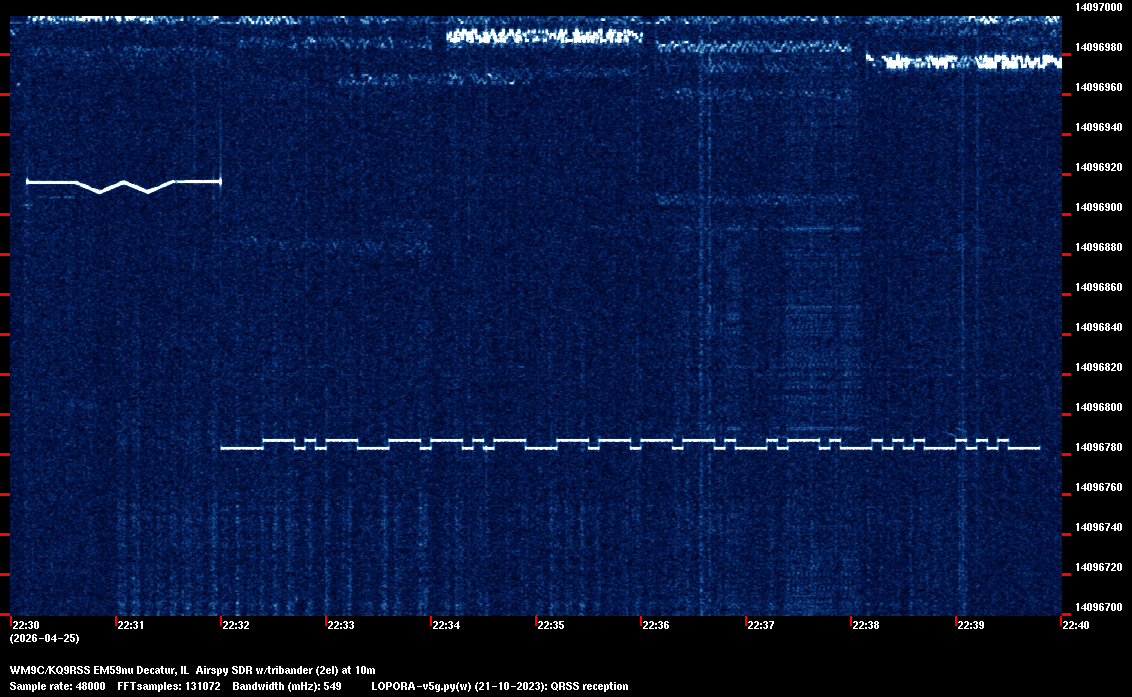Click the (2026-04-25) date label
Viewport: 1132px width, 697px height.
(x=44, y=638)
